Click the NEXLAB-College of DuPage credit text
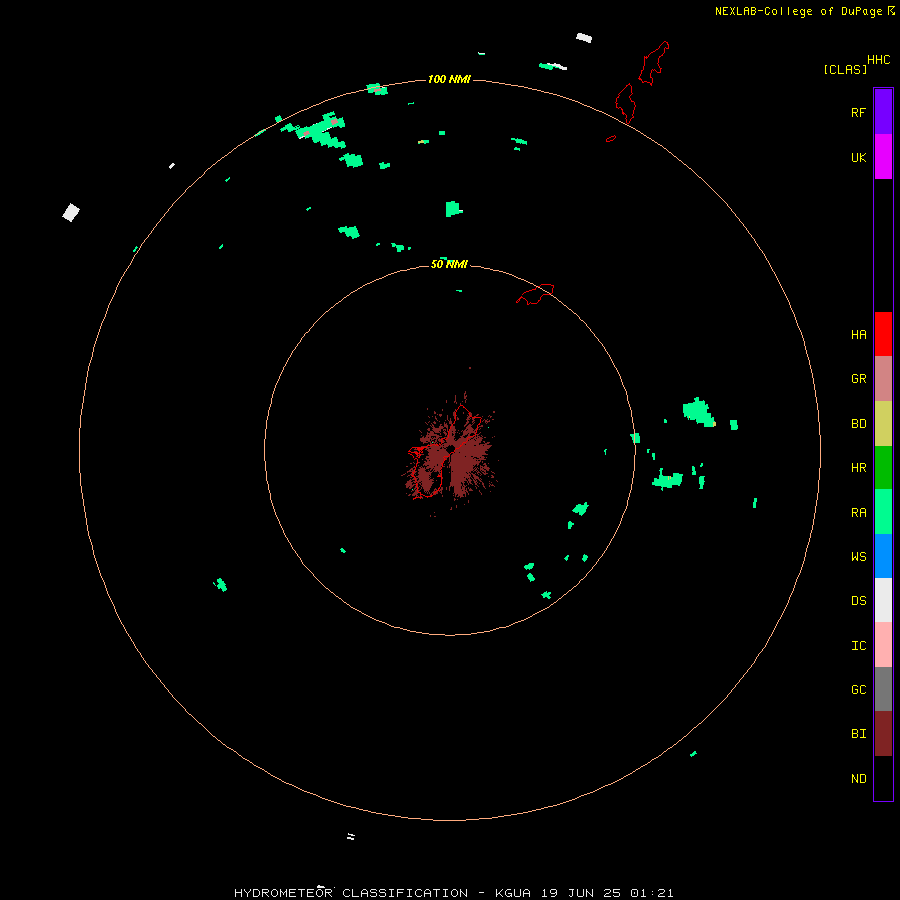The height and width of the screenshot is (900, 900). [x=800, y=11]
